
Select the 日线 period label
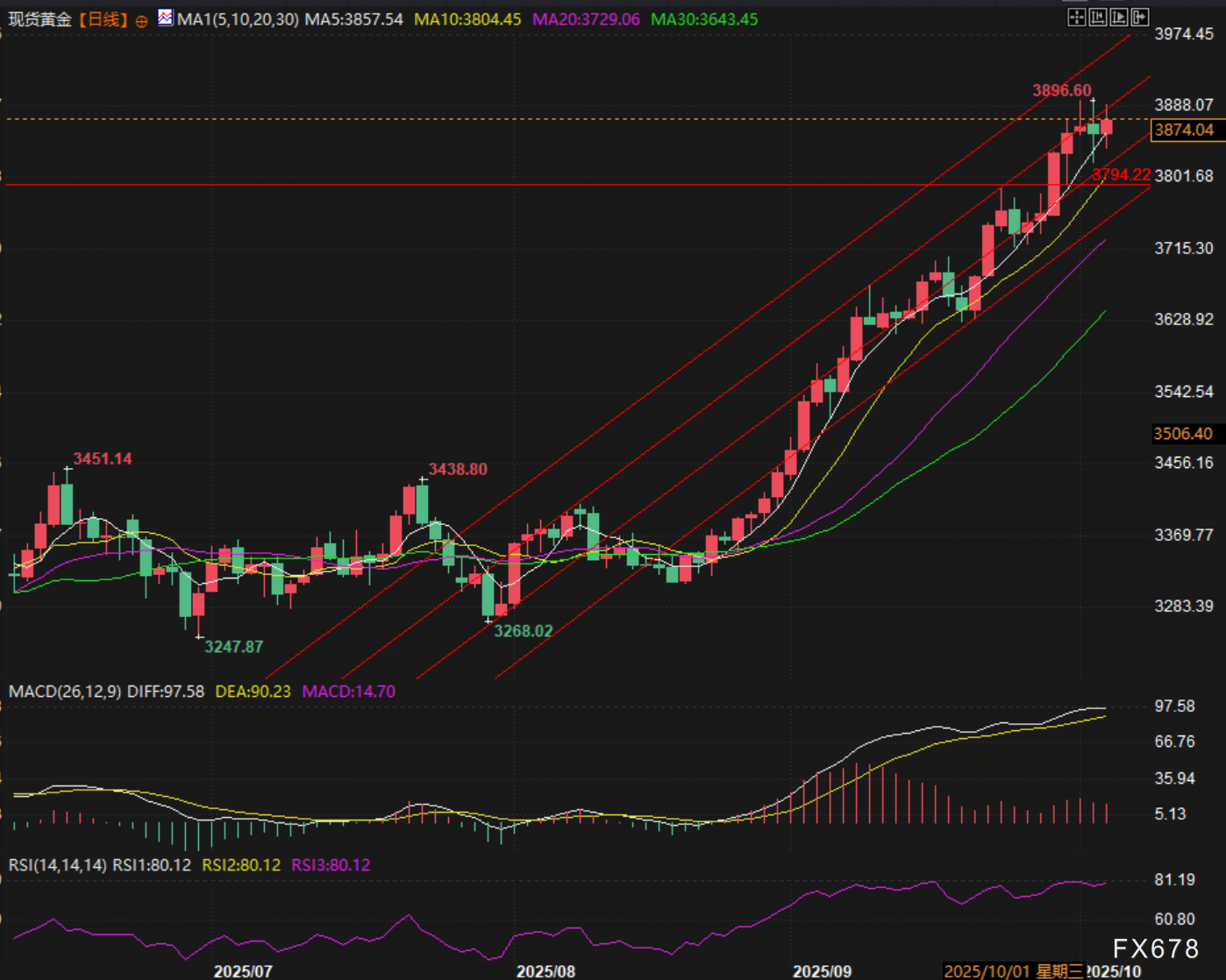click(103, 19)
